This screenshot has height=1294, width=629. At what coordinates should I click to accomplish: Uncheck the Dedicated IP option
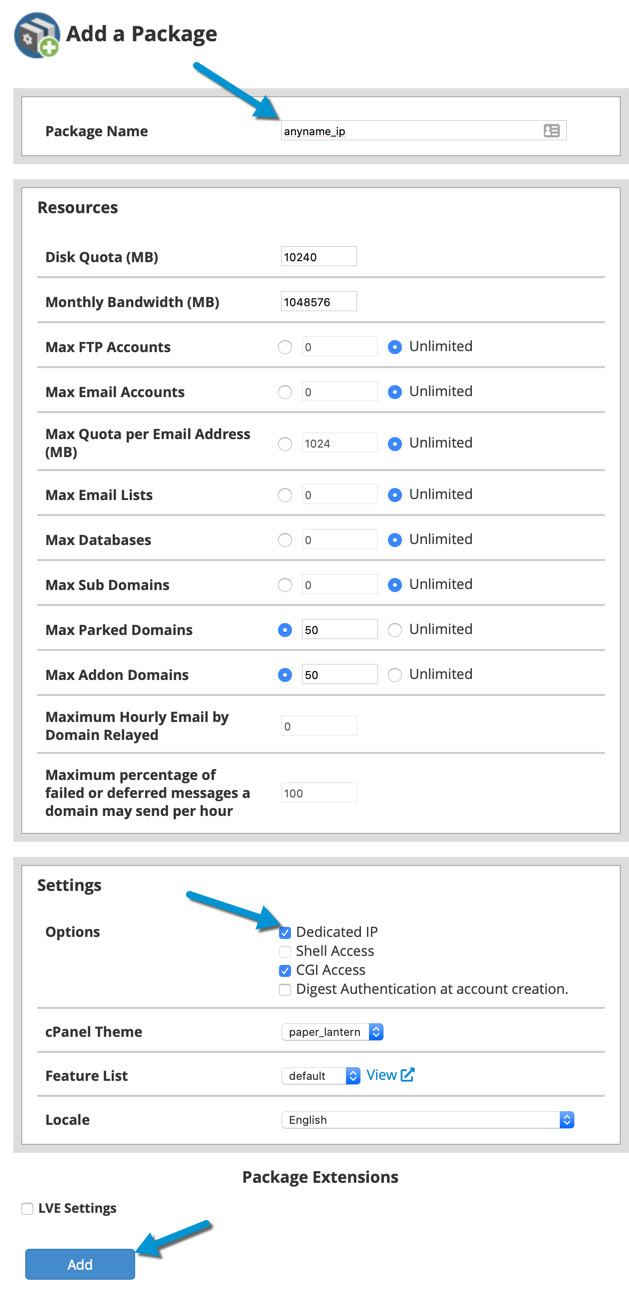click(x=286, y=932)
